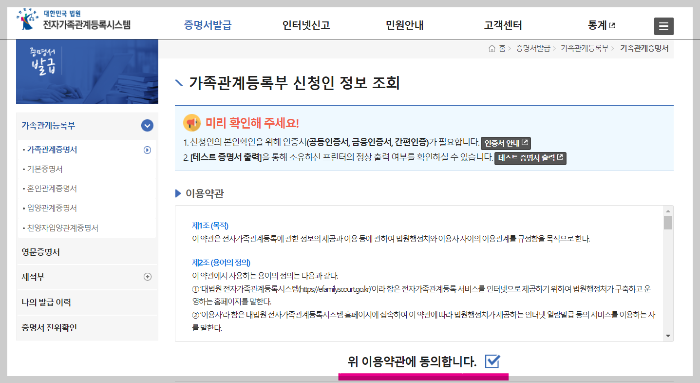Click the terms scrollbar thumb
Image resolution: width=700 pixels, height=383 pixels.
[668, 222]
